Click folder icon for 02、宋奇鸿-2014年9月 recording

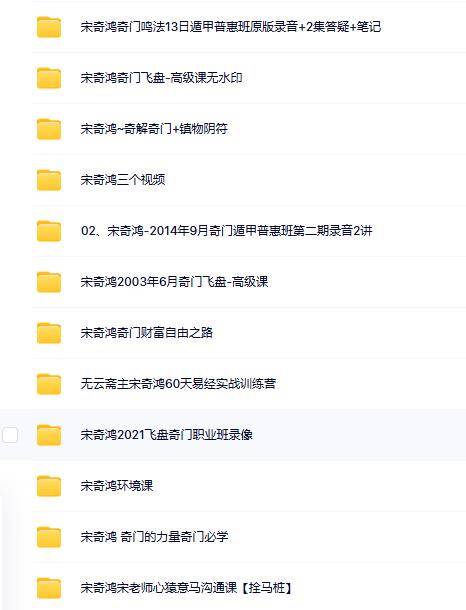49,231
